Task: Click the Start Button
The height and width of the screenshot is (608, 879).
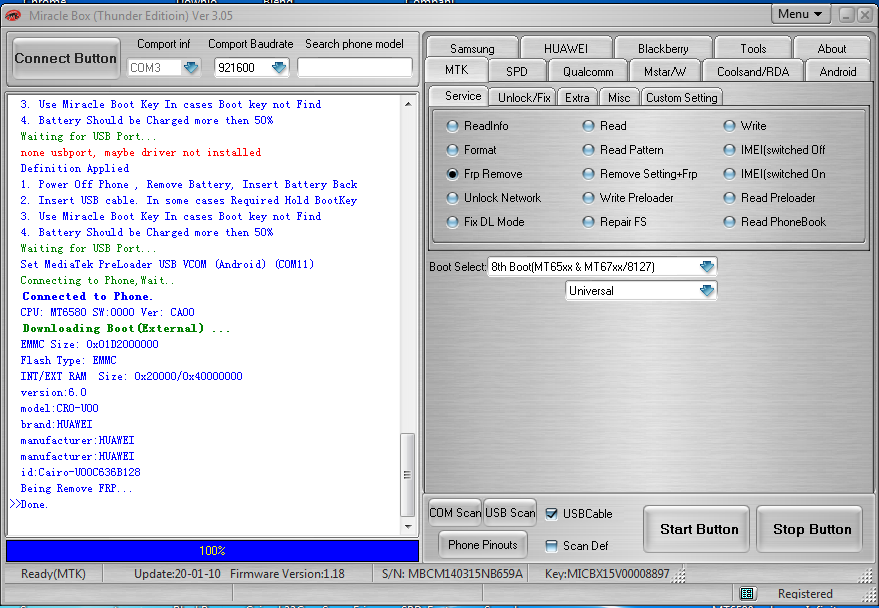Action: point(698,530)
